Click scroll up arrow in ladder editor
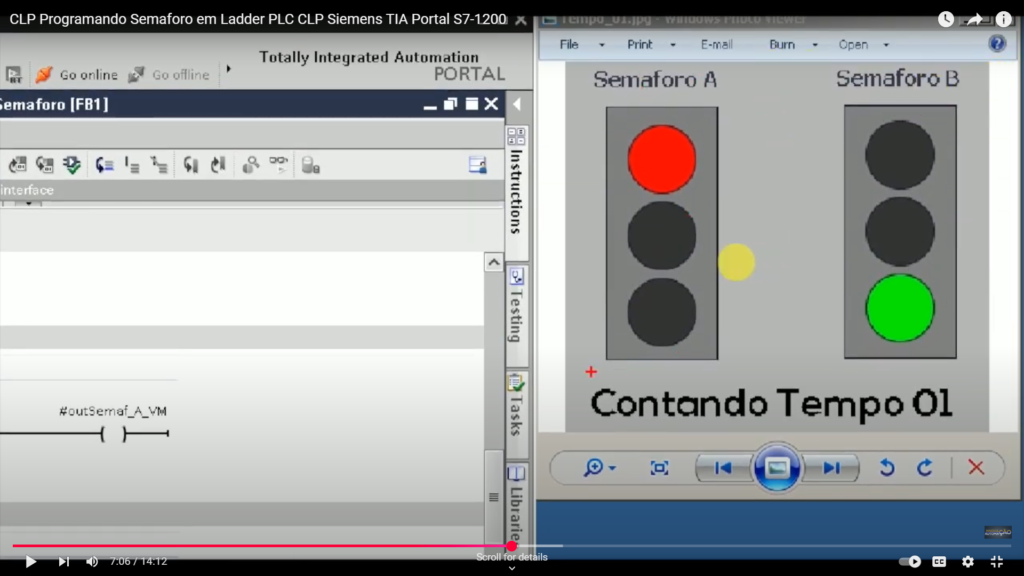Screen dimensions: 1024x576 coord(494,262)
